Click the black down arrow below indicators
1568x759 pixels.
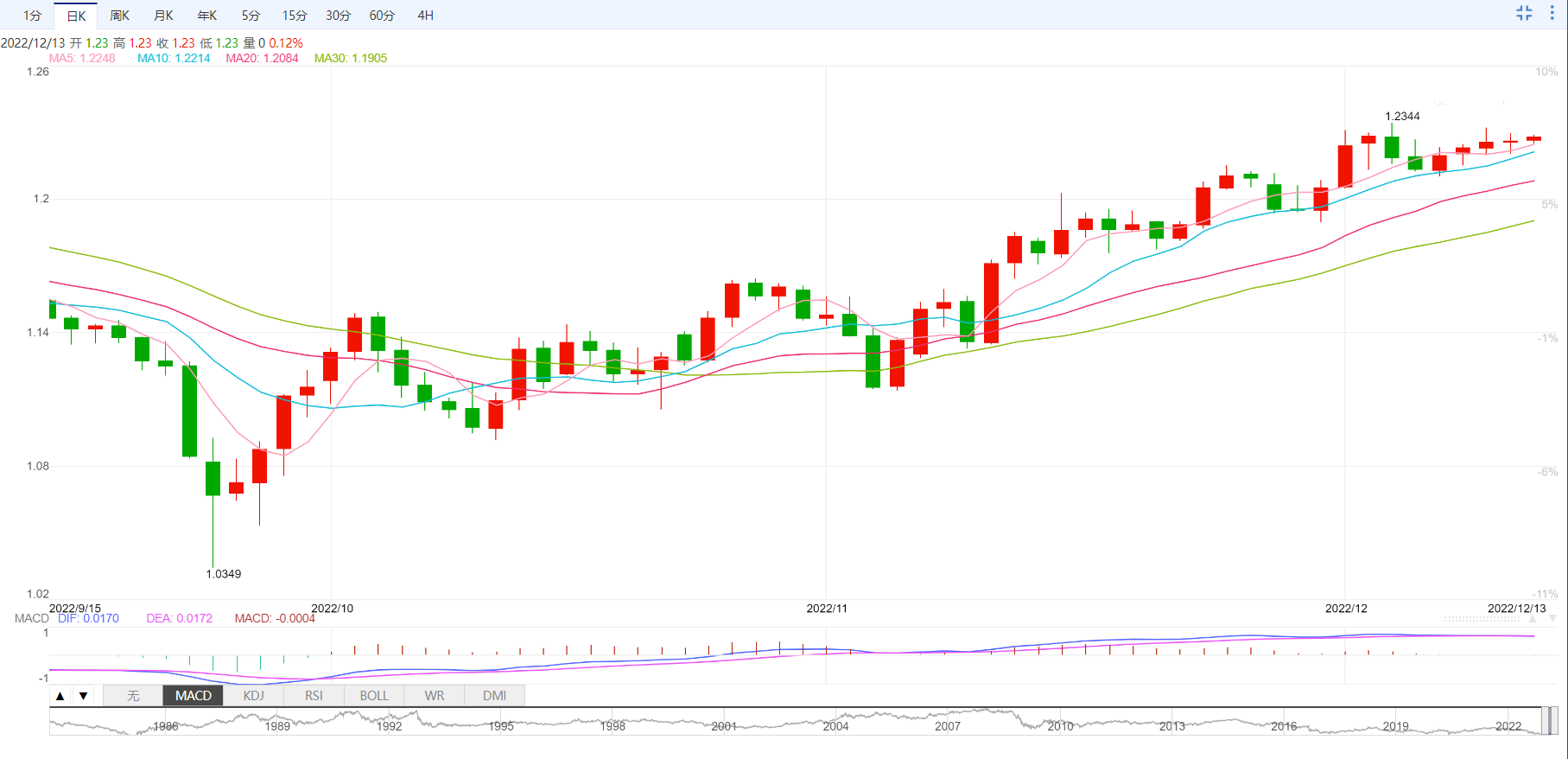84,696
